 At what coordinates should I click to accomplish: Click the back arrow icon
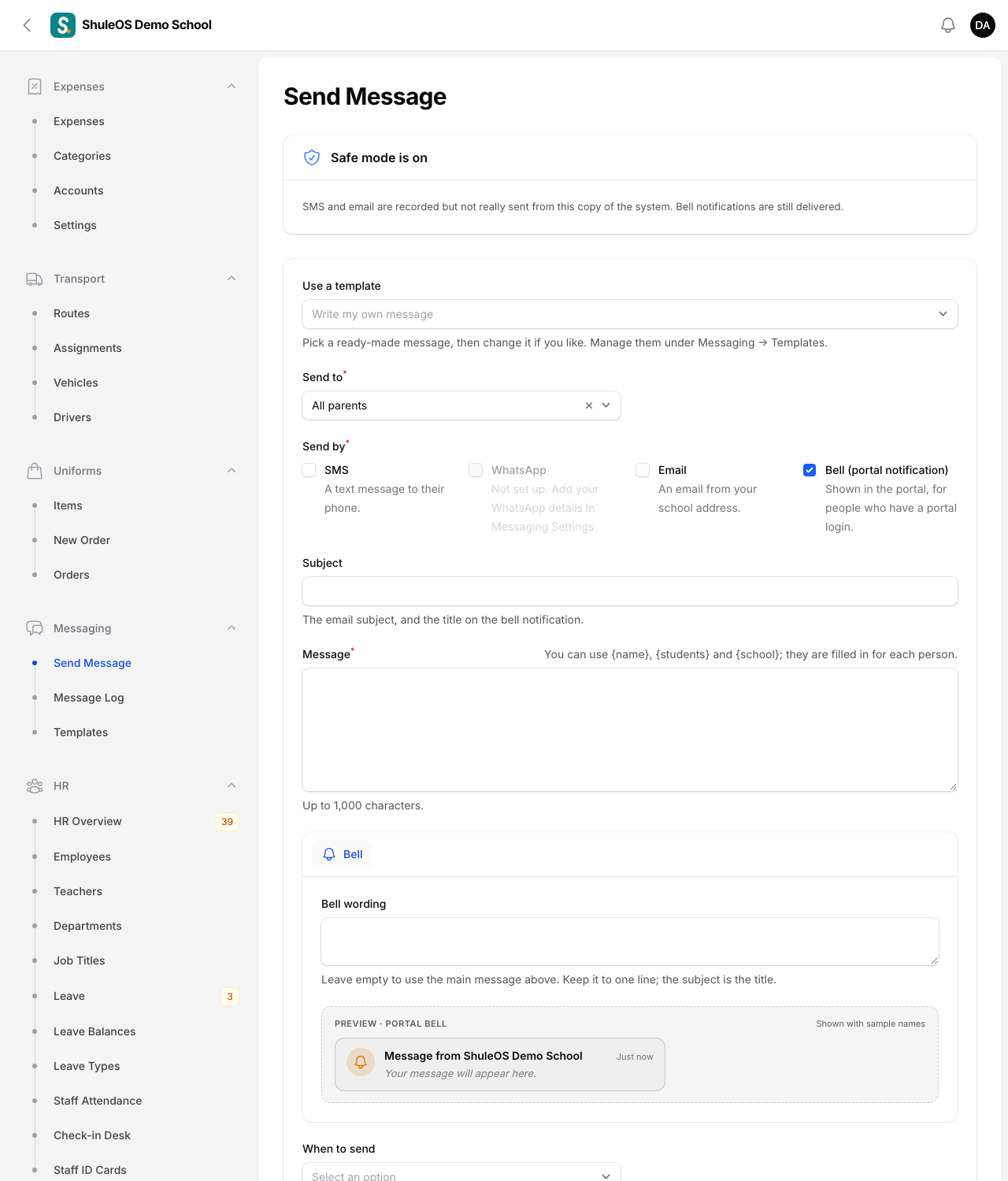(x=28, y=25)
